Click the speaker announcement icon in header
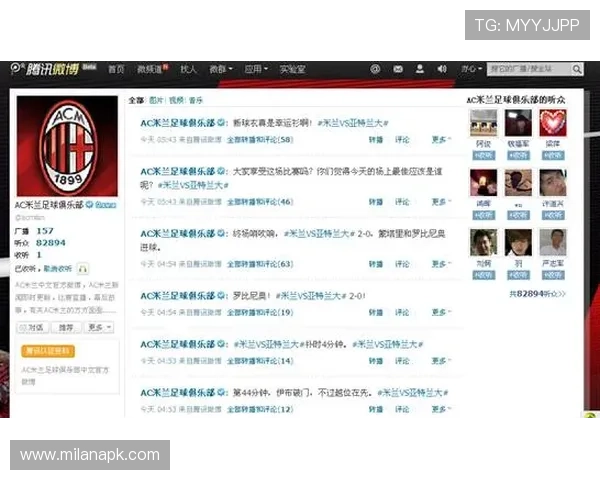600x480 pixels. tap(442, 69)
